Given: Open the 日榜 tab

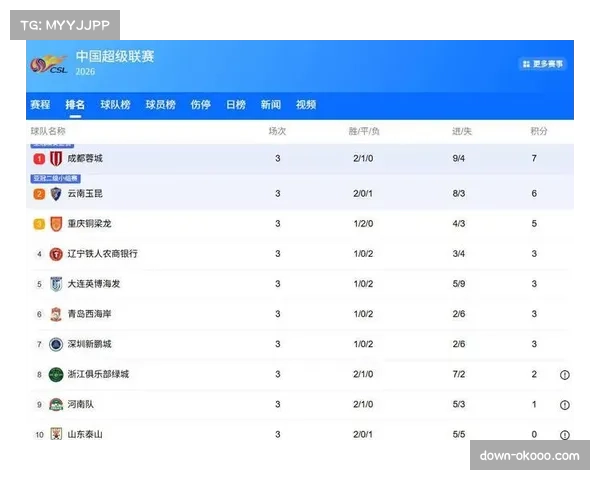Looking at the screenshot, I should point(236,104).
